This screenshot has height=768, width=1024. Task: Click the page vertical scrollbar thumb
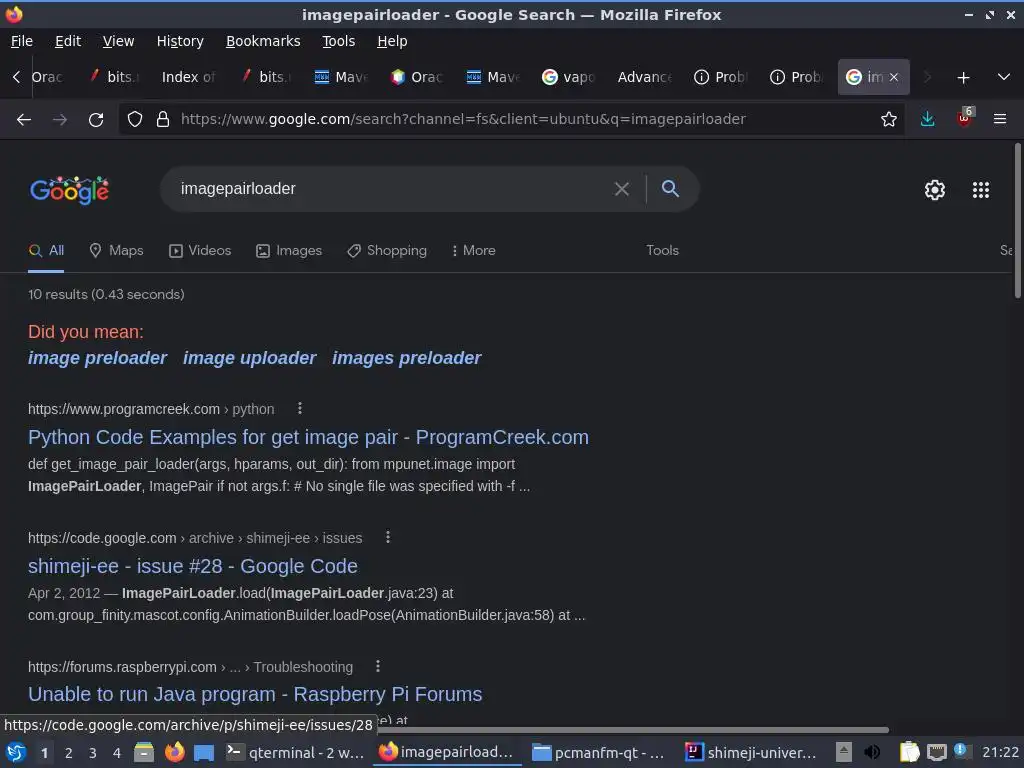[1017, 219]
